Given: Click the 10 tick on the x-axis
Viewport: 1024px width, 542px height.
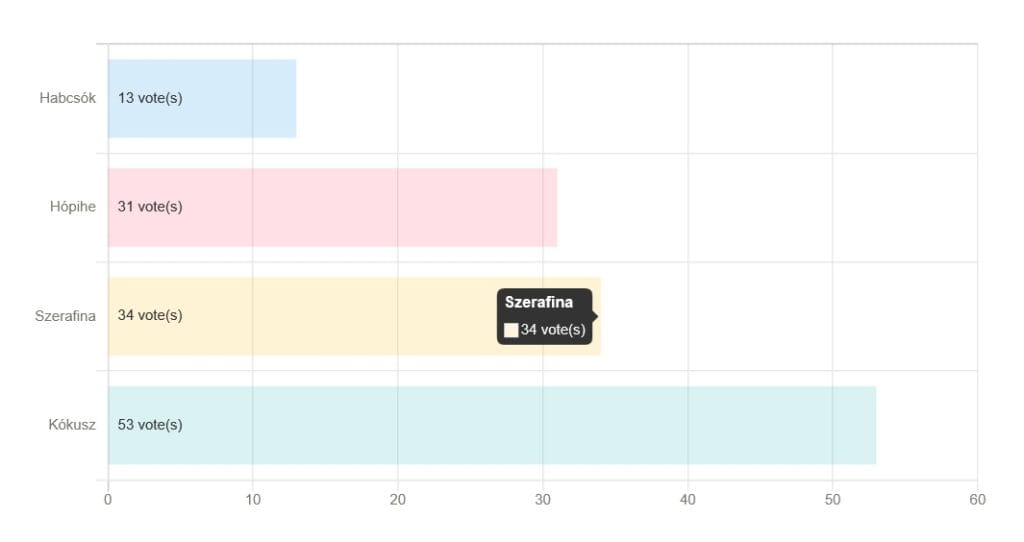Looking at the screenshot, I should tap(253, 500).
